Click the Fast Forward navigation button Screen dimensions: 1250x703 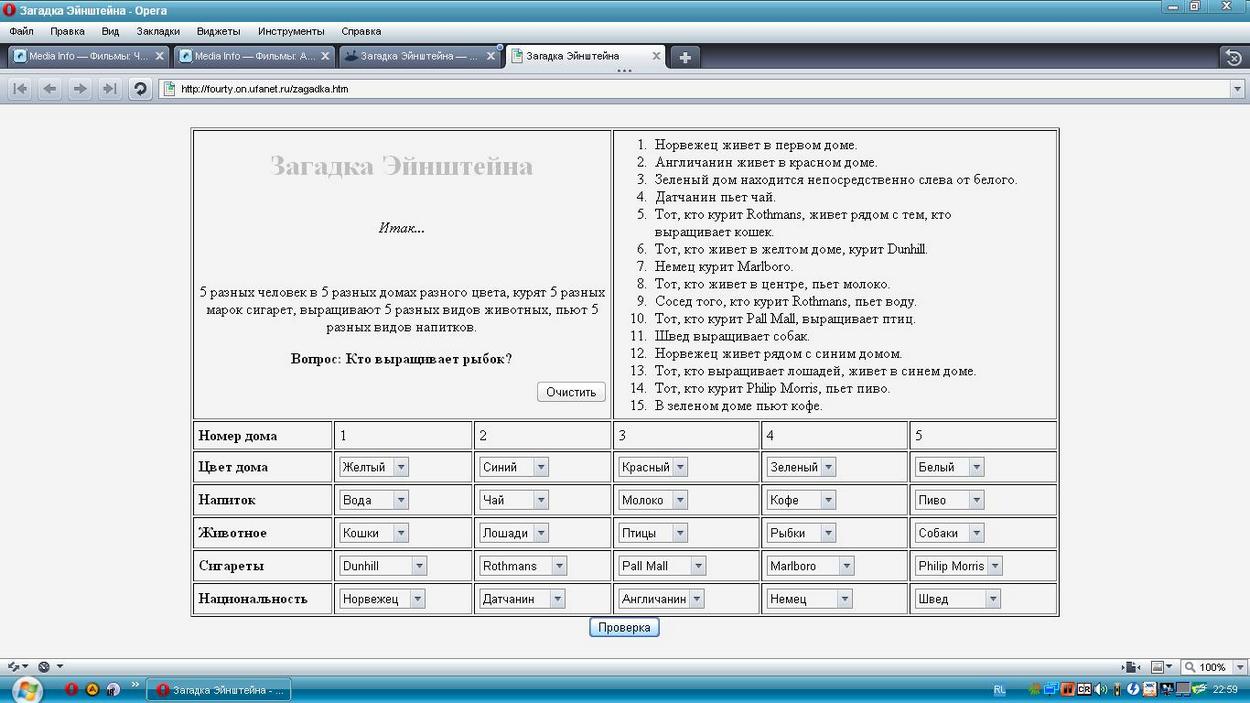[110, 89]
